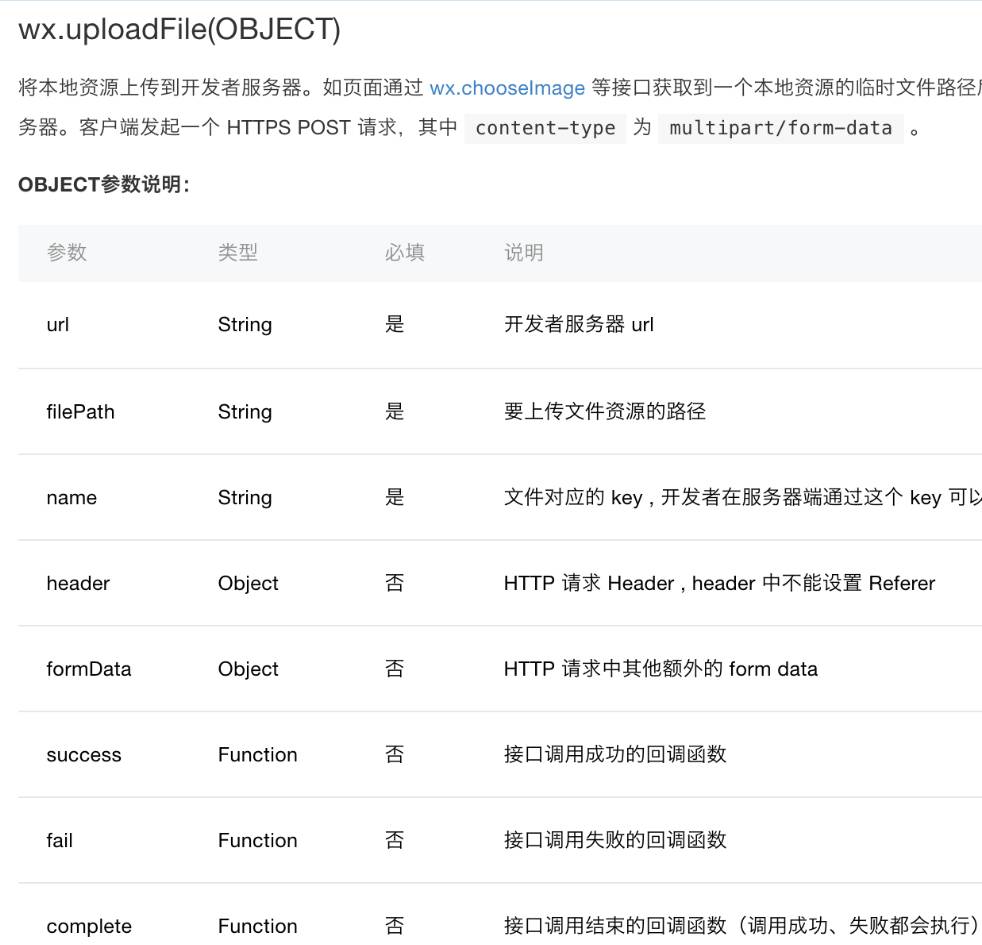
Task: Open the wx.chooseImage link
Action: pyautogui.click(x=507, y=88)
